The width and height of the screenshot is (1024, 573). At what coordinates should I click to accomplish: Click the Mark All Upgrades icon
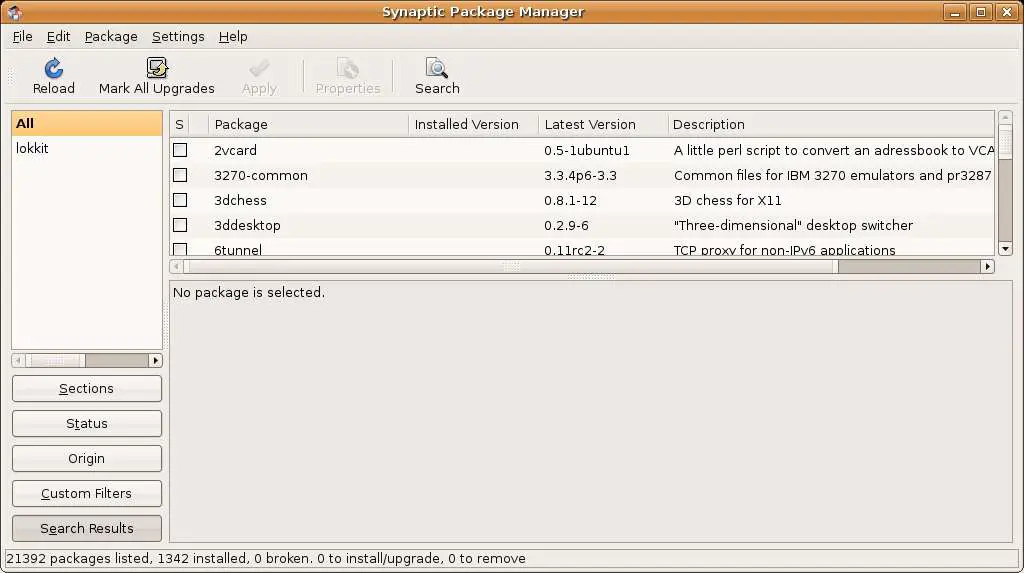(x=157, y=69)
